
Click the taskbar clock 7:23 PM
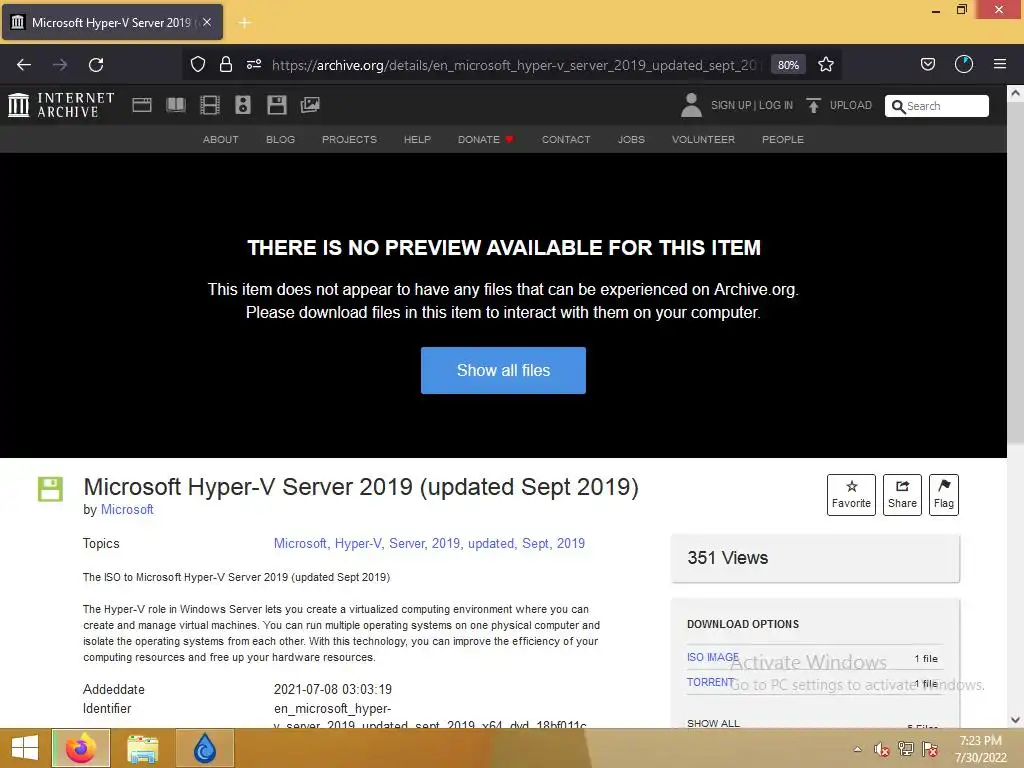(x=980, y=741)
